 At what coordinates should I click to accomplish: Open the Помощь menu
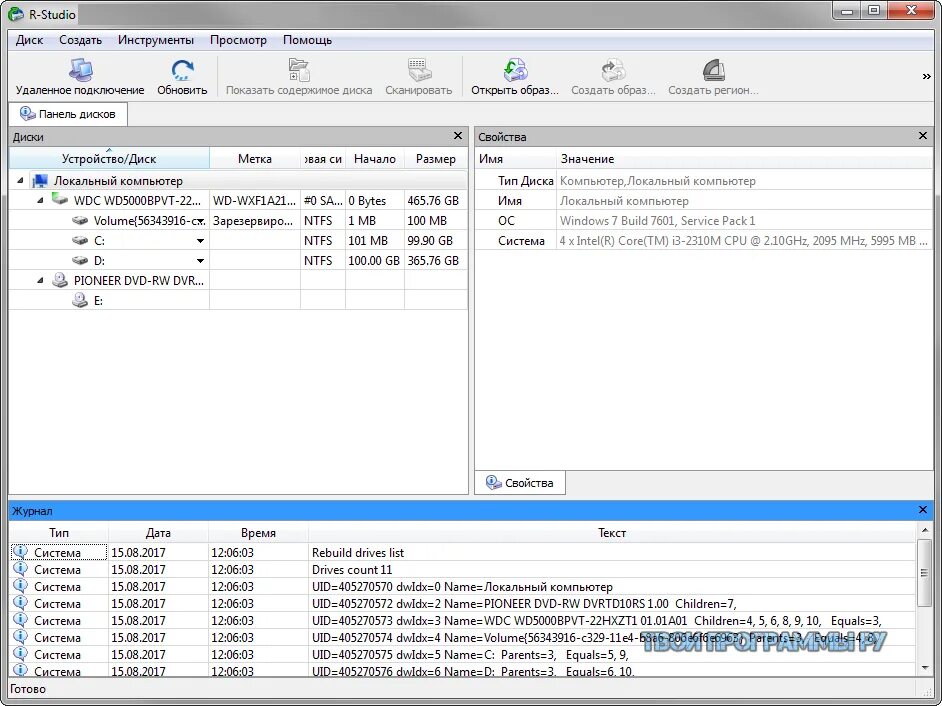click(x=307, y=40)
